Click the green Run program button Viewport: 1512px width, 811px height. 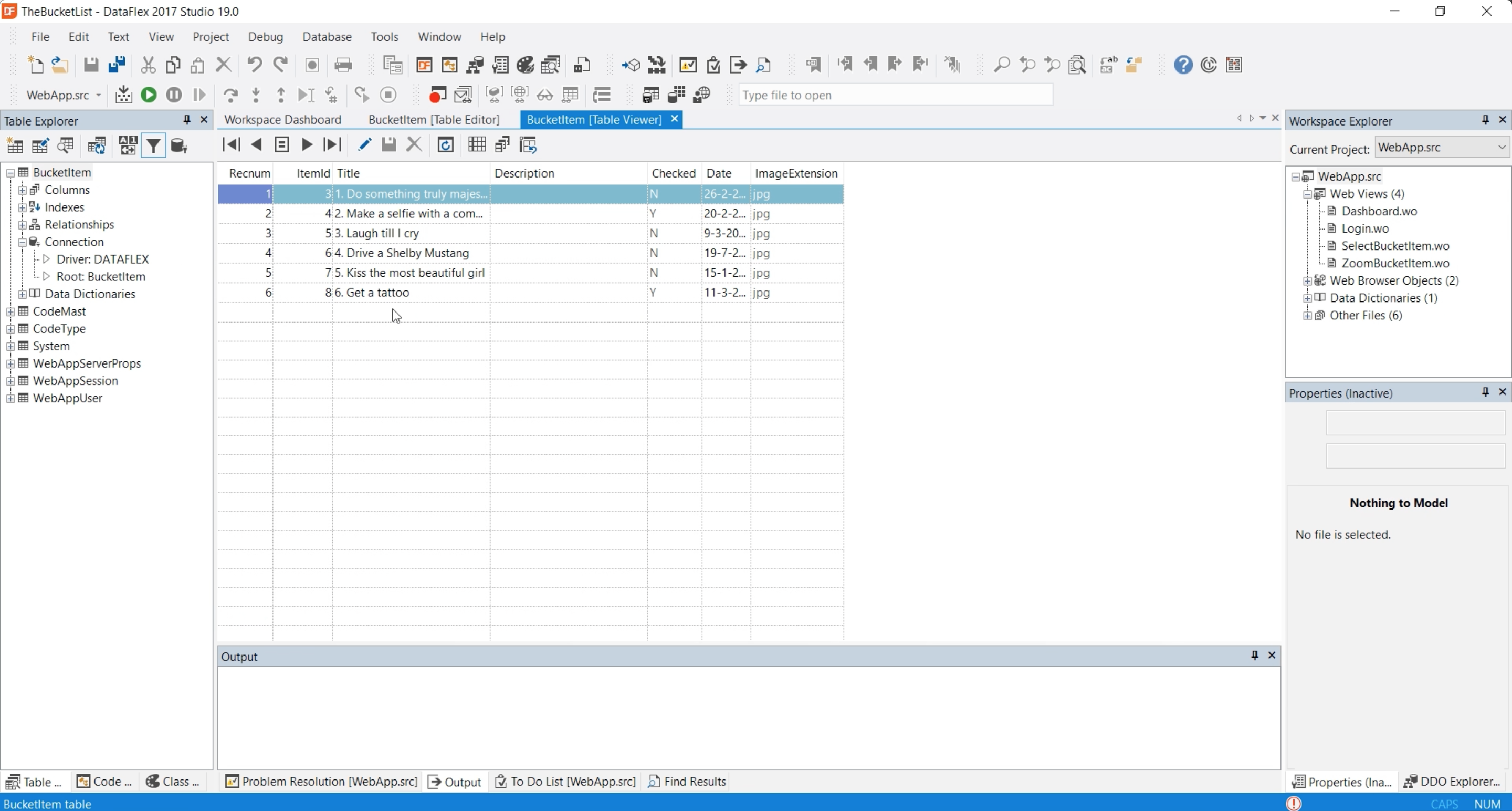[x=149, y=95]
